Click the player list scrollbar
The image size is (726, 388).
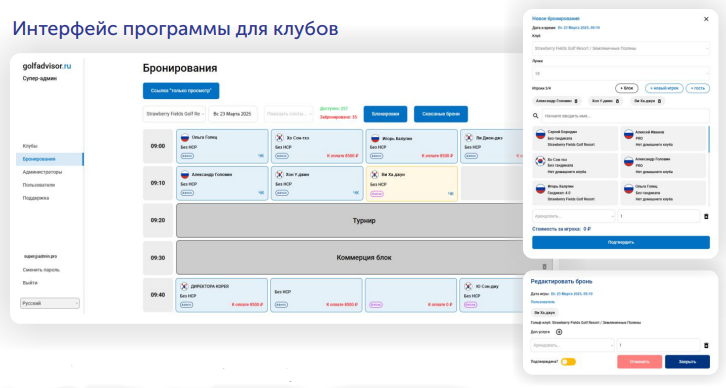coord(708,139)
